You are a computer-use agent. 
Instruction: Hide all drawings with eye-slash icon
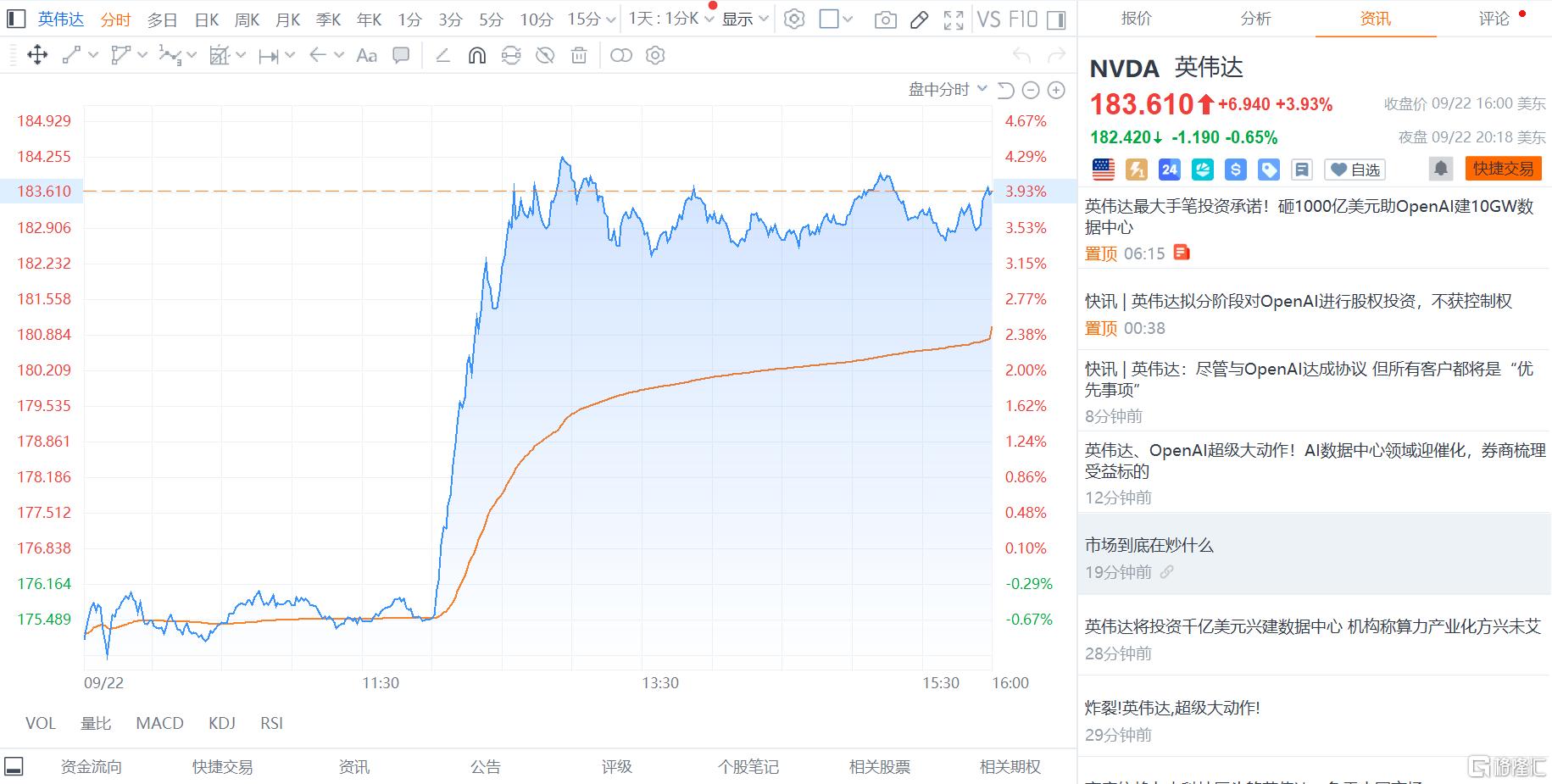(x=545, y=56)
